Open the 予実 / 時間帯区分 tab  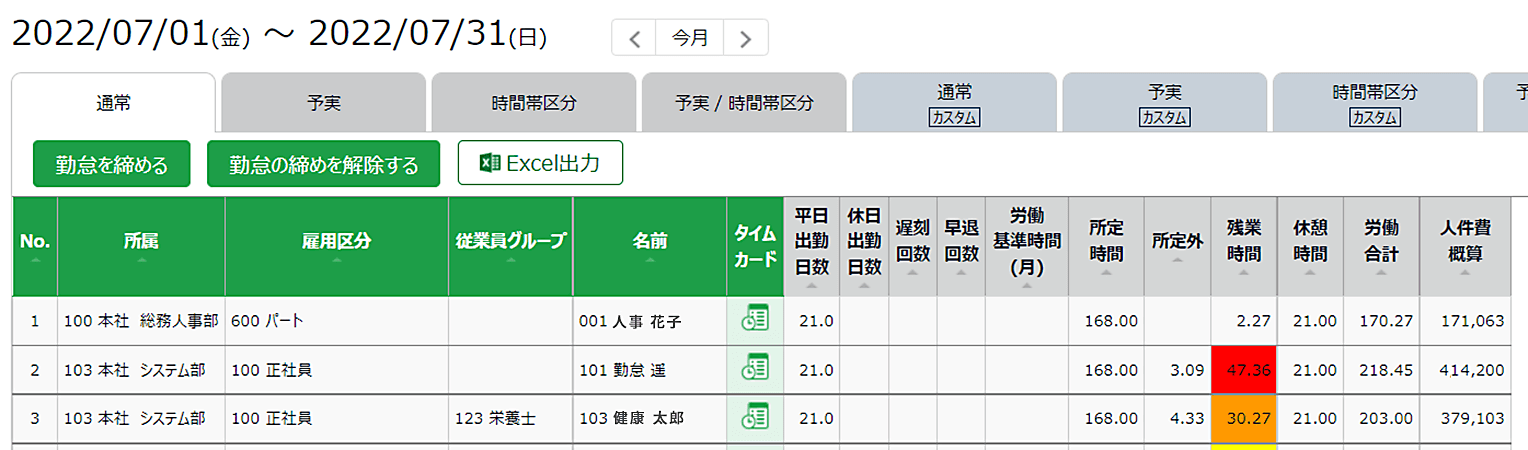744,102
